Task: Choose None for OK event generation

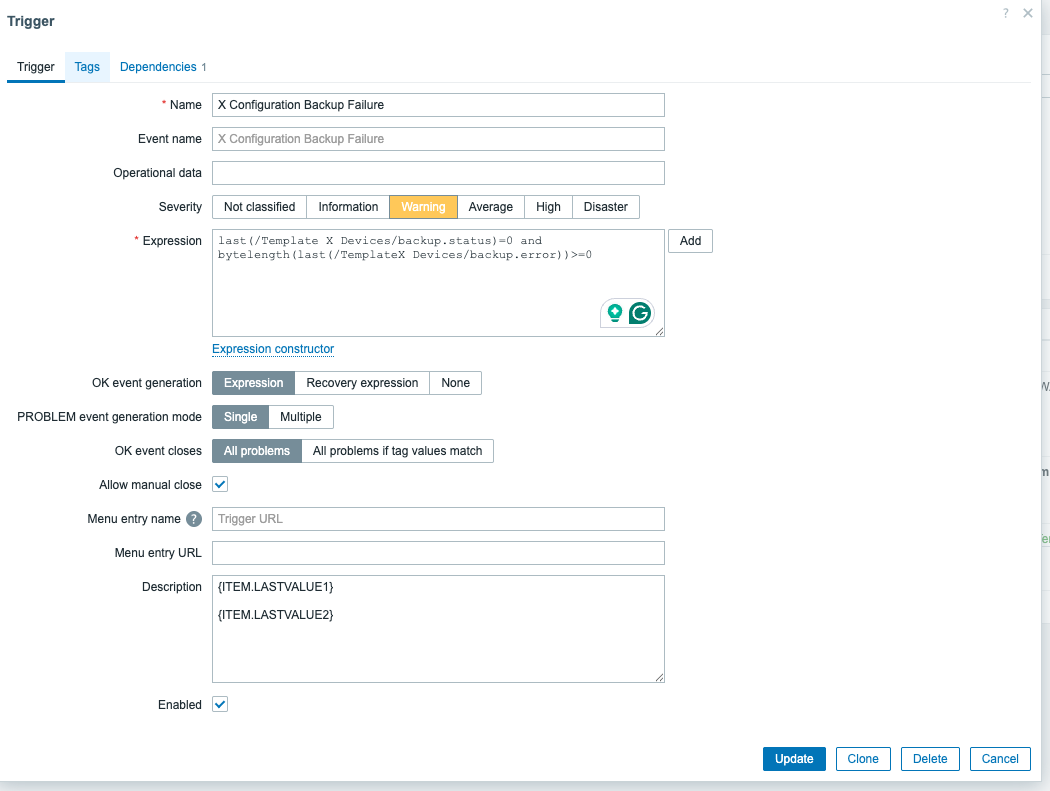Action: pos(455,383)
